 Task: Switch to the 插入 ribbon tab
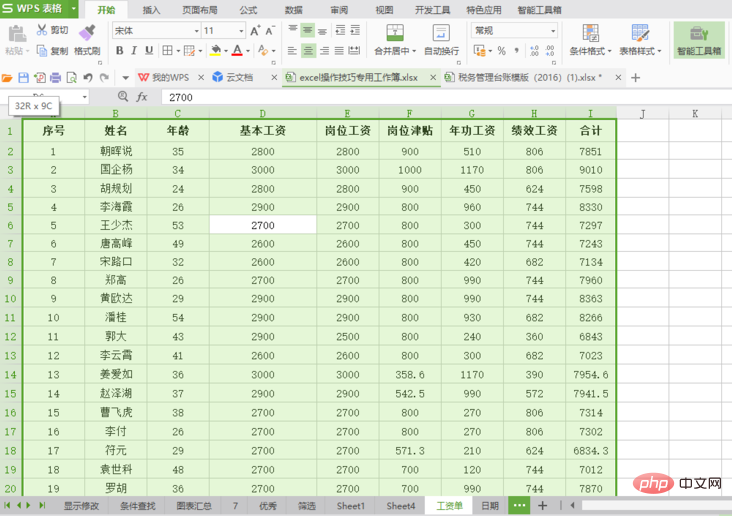point(151,10)
